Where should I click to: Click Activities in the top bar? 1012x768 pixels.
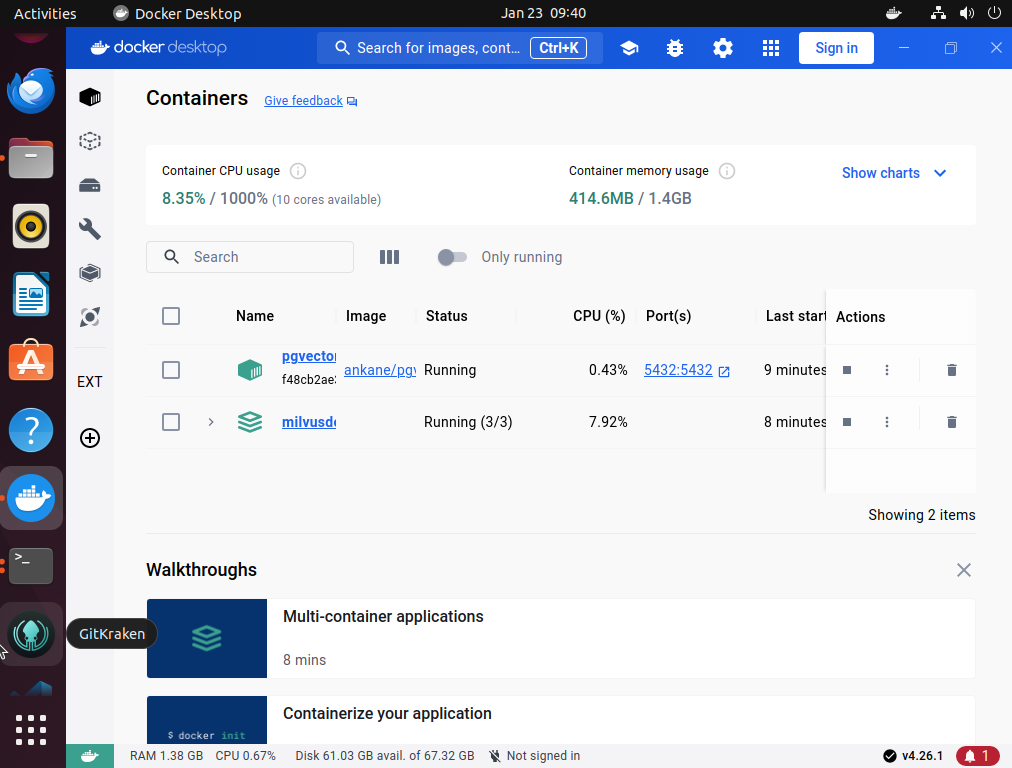tap(45, 14)
